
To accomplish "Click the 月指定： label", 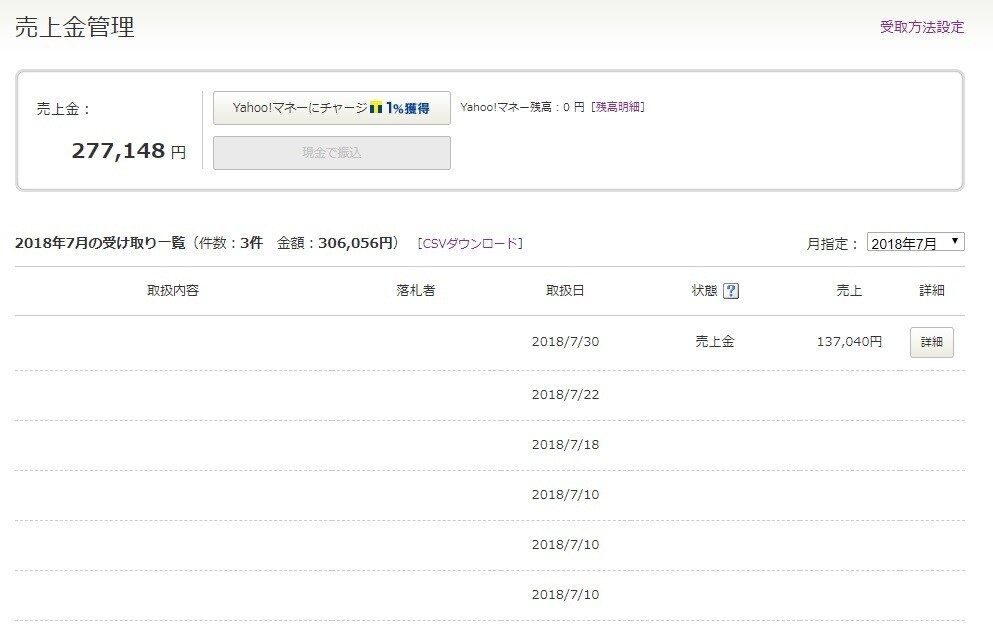I will pos(833,244).
